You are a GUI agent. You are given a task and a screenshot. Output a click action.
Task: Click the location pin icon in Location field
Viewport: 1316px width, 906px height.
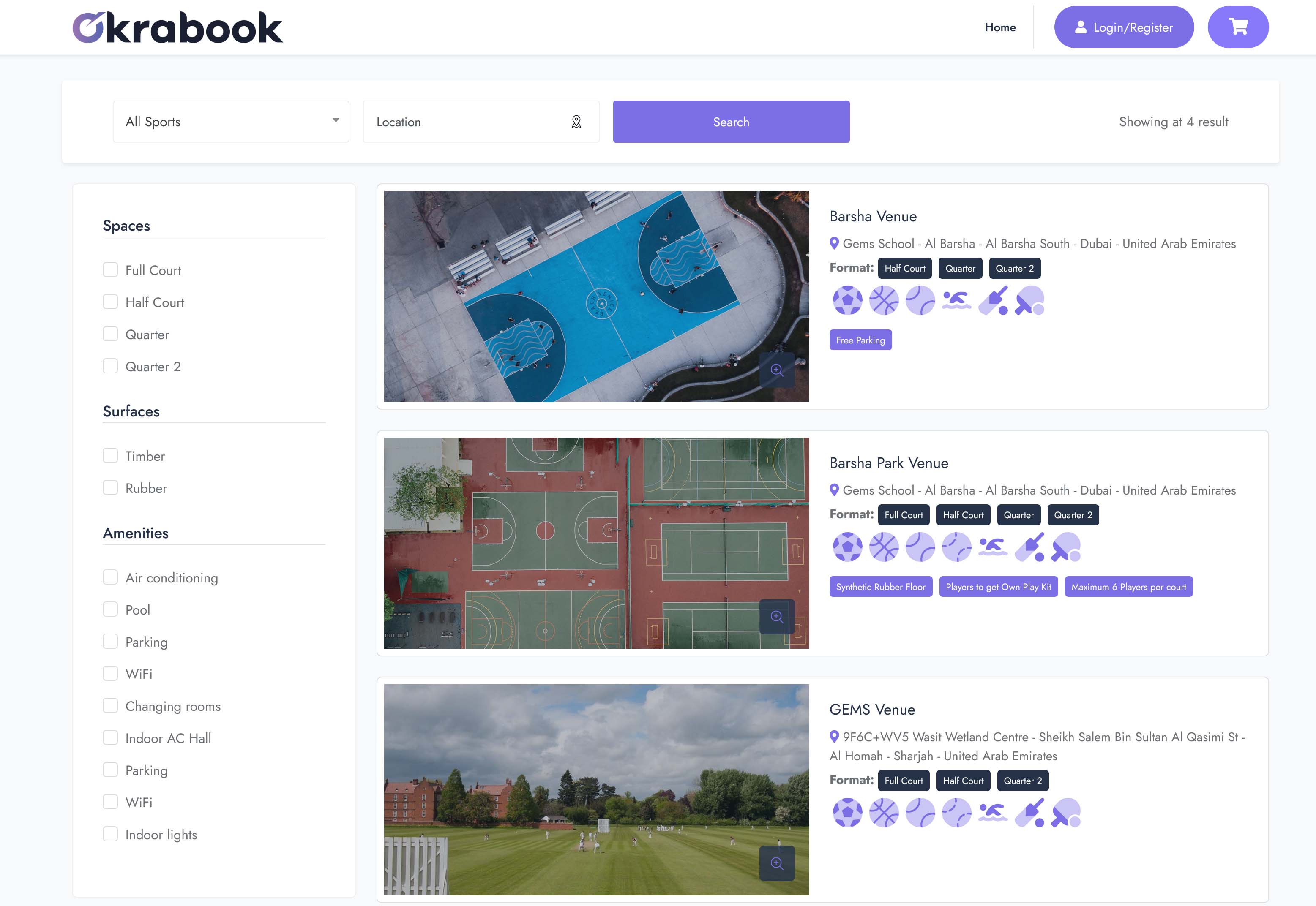[576, 122]
